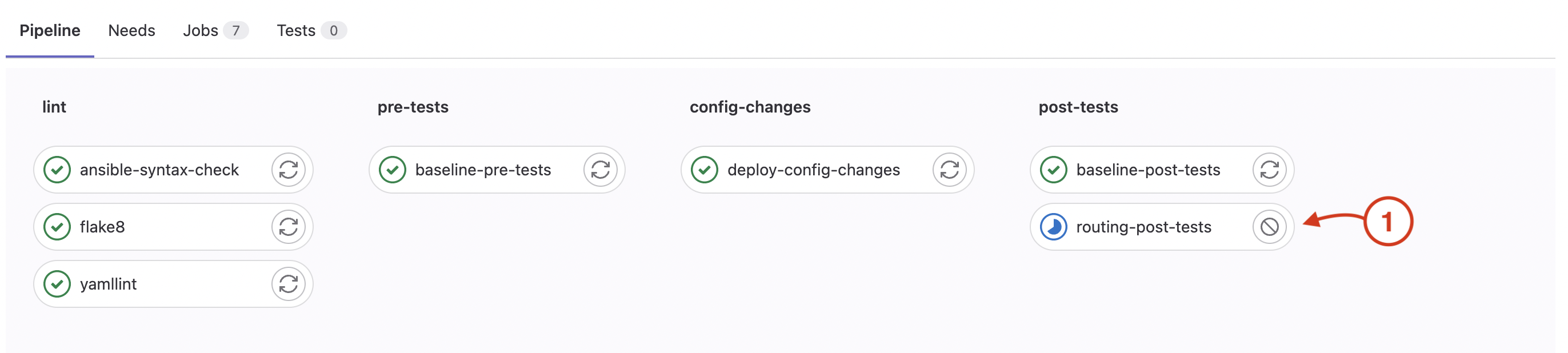Screen dimensions: 1568x353
Task: Retry the flake8 job
Action: [288, 227]
